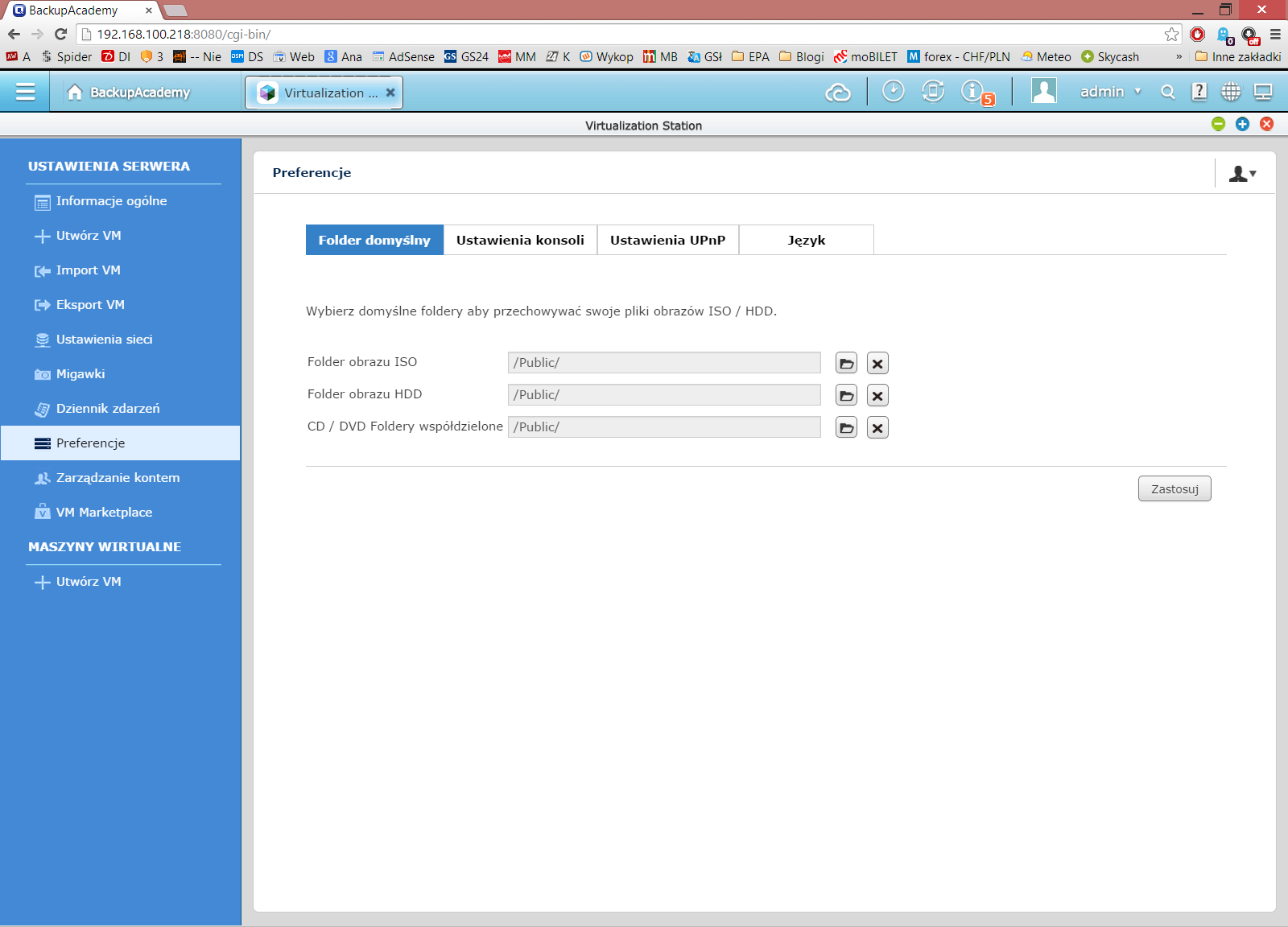Open the dashboard monitor icon
Image resolution: width=1288 pixels, height=927 pixels.
pos(1263,92)
